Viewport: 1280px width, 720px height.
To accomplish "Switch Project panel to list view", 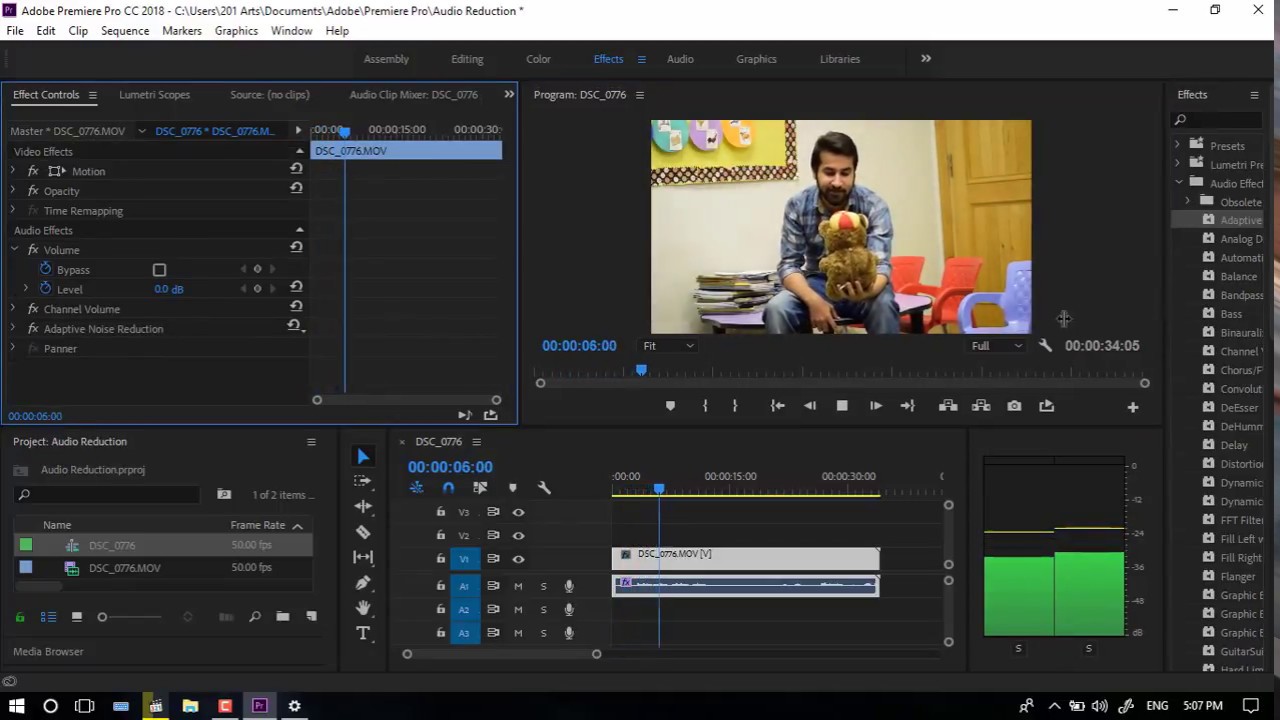I will [x=48, y=617].
